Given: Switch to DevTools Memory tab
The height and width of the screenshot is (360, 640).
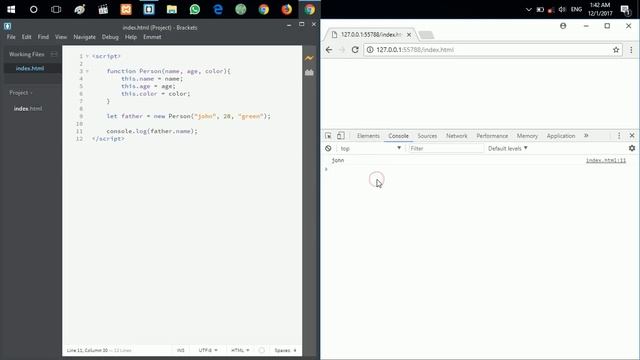Looking at the screenshot, I should [x=527, y=136].
